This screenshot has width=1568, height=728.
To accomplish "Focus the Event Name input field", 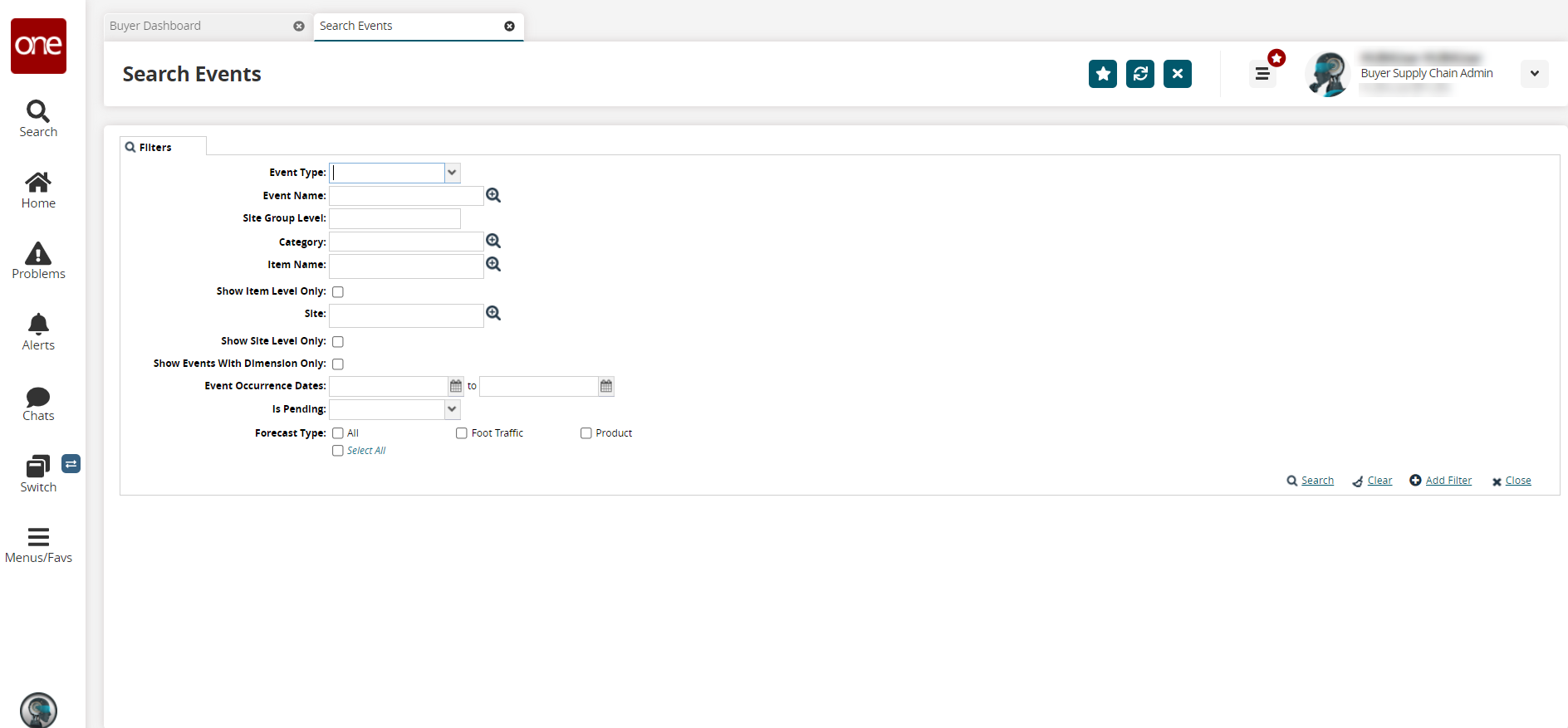I will point(406,196).
